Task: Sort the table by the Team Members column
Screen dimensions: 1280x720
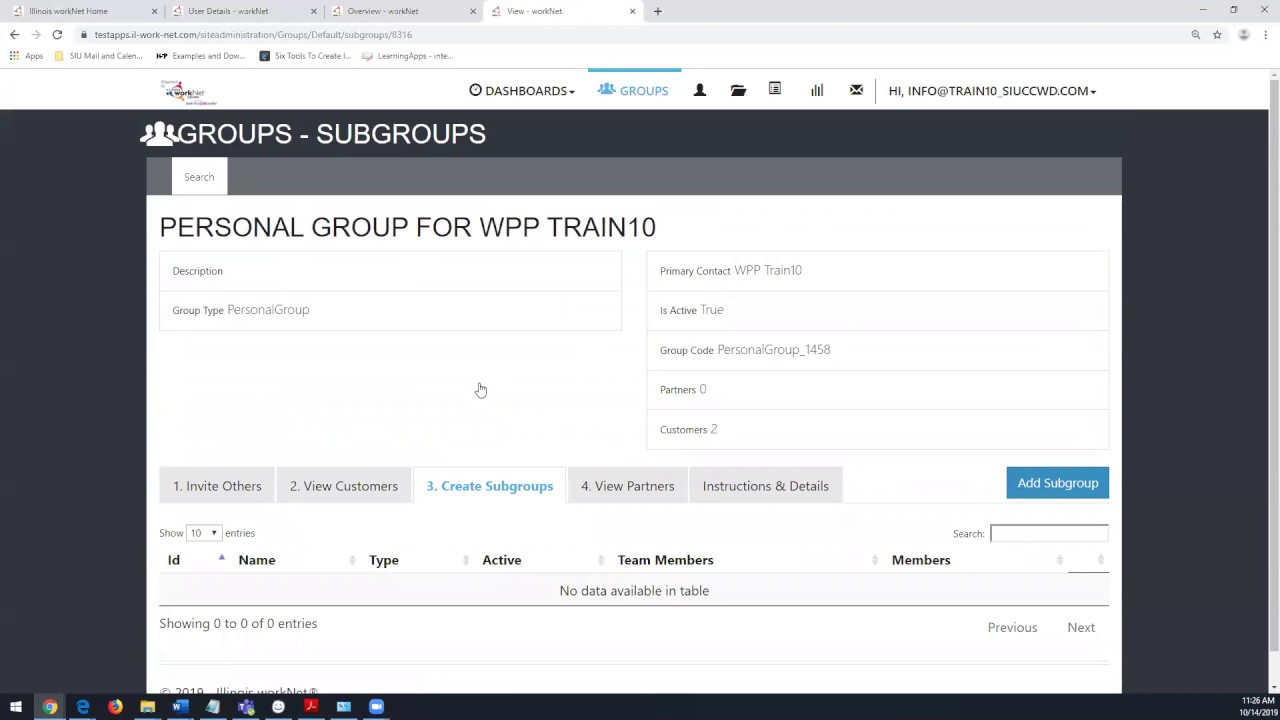Action: pyautogui.click(x=747, y=560)
